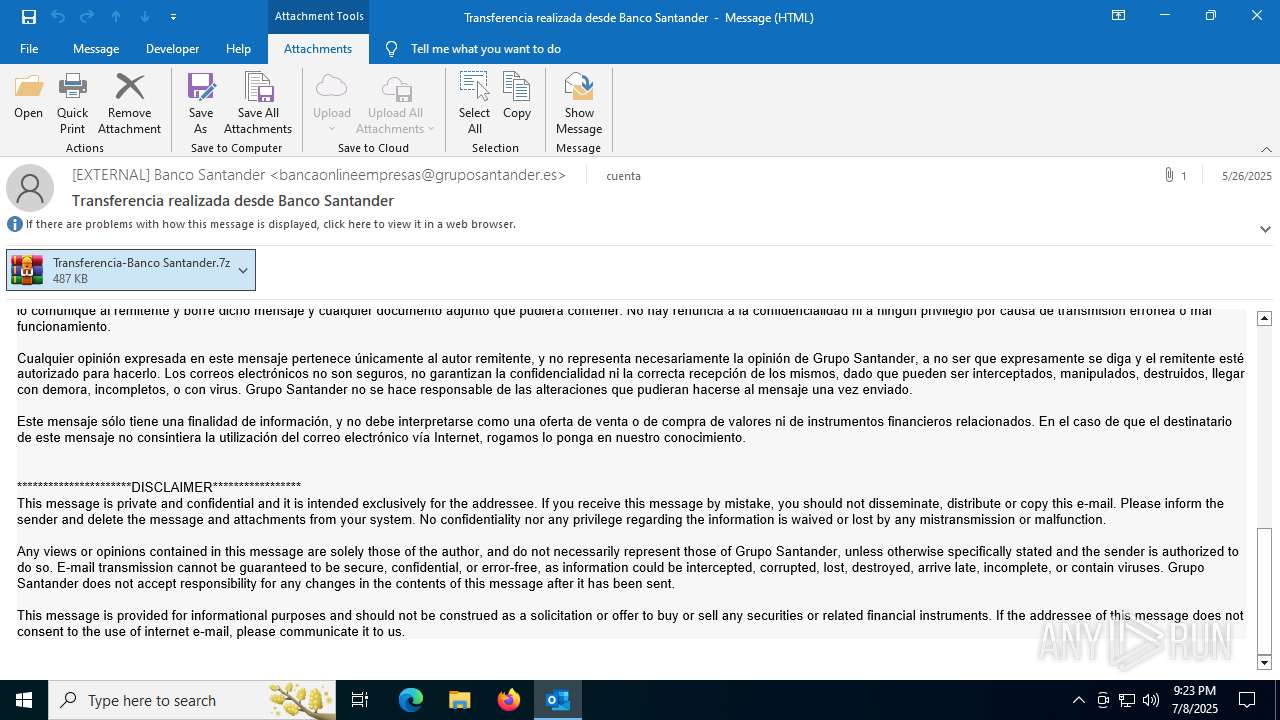Viewport: 1280px width, 720px height.
Task: Click the attachment 7z archive icon
Action: click(27, 270)
